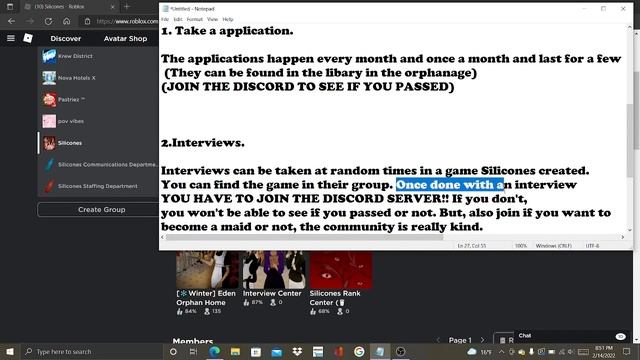Open the browser tab actions menu icon

coord(10,7)
